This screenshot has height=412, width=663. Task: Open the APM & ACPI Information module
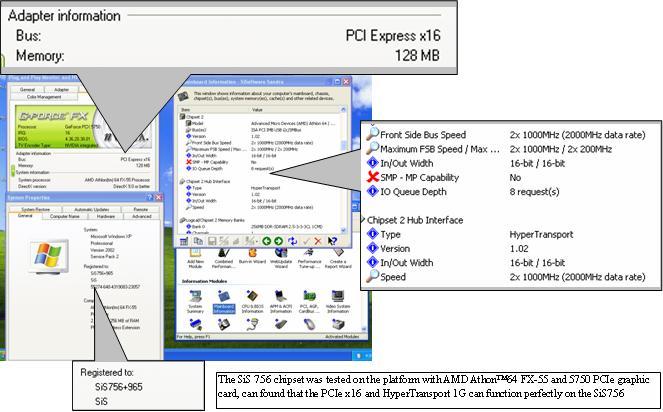[x=281, y=302]
